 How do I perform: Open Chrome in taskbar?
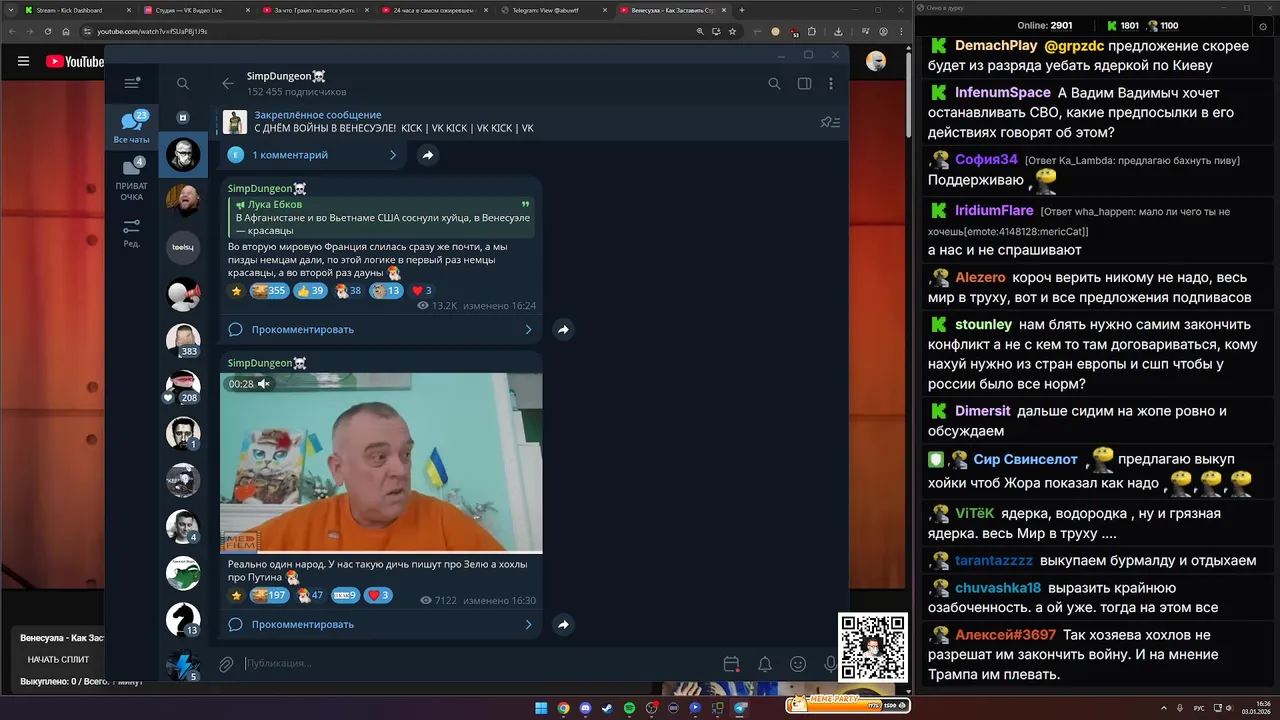point(564,708)
